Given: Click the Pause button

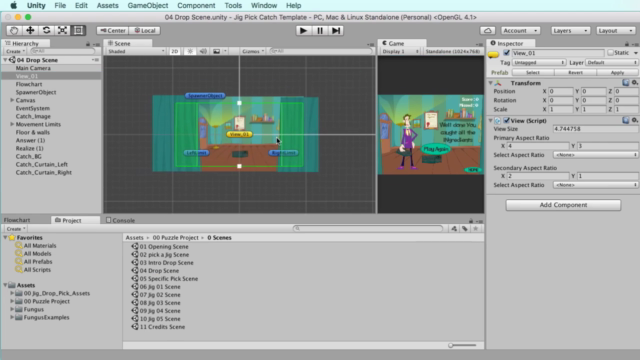Looking at the screenshot, I should point(320,31).
